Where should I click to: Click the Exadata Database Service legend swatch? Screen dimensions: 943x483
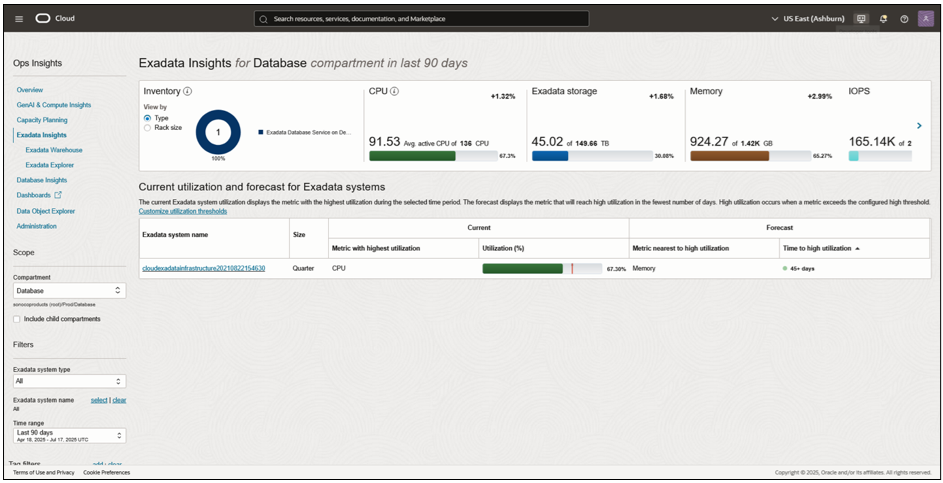click(260, 132)
